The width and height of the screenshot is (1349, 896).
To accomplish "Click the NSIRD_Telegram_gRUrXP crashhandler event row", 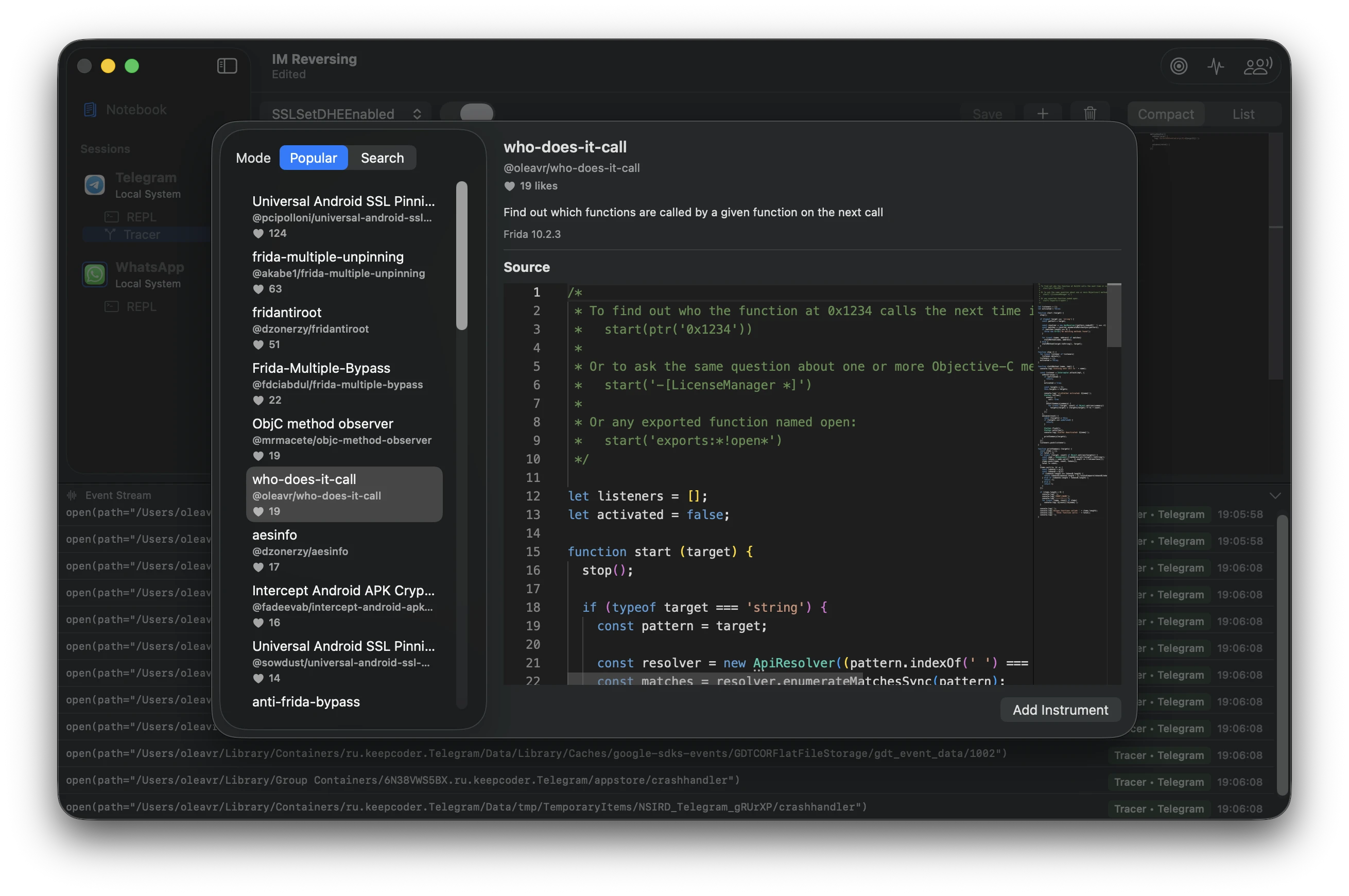I will pyautogui.click(x=667, y=807).
